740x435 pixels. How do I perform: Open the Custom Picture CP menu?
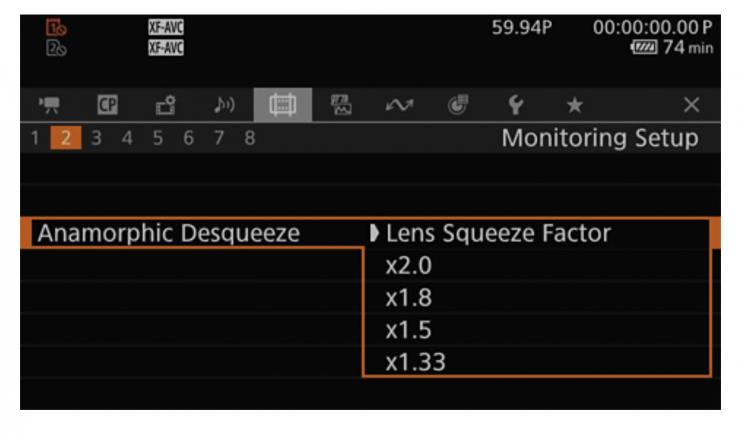pos(107,104)
